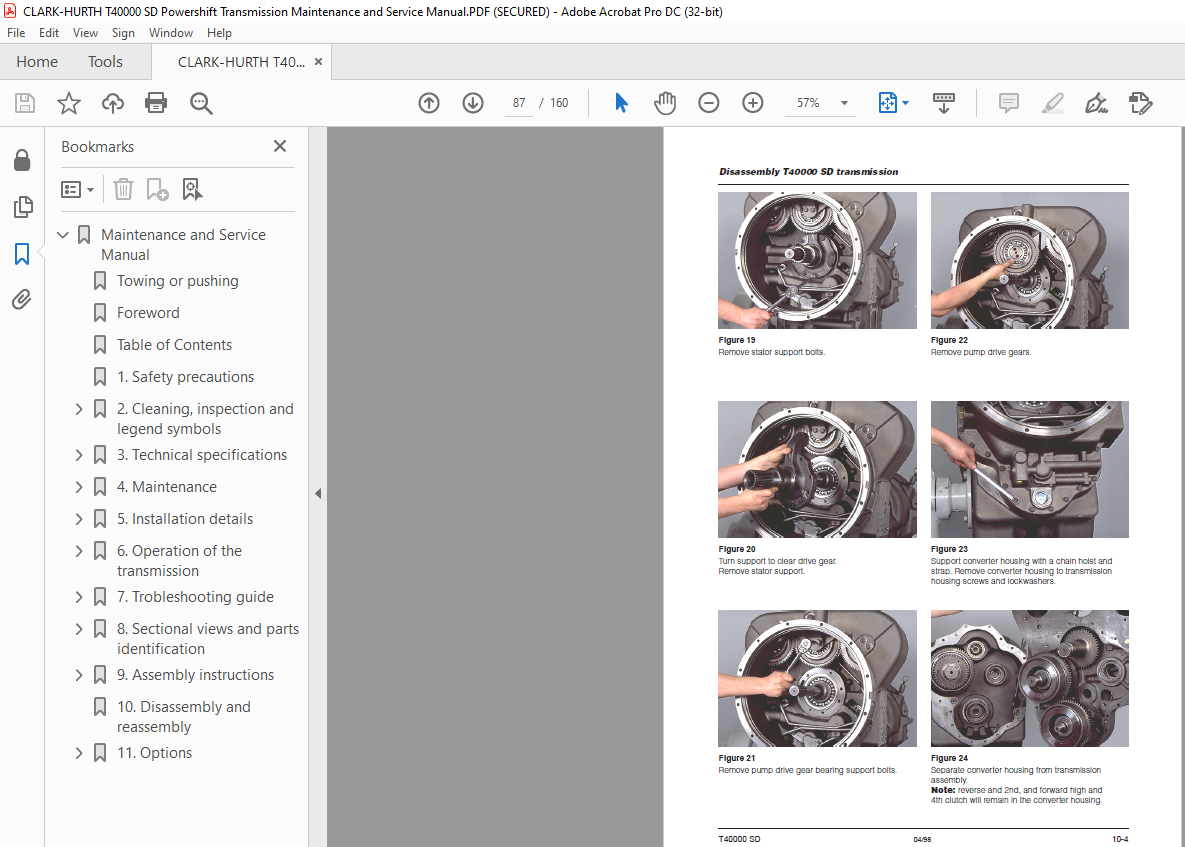Close the CLARK-HURTH document tab
The image size is (1185, 847).
coord(318,62)
